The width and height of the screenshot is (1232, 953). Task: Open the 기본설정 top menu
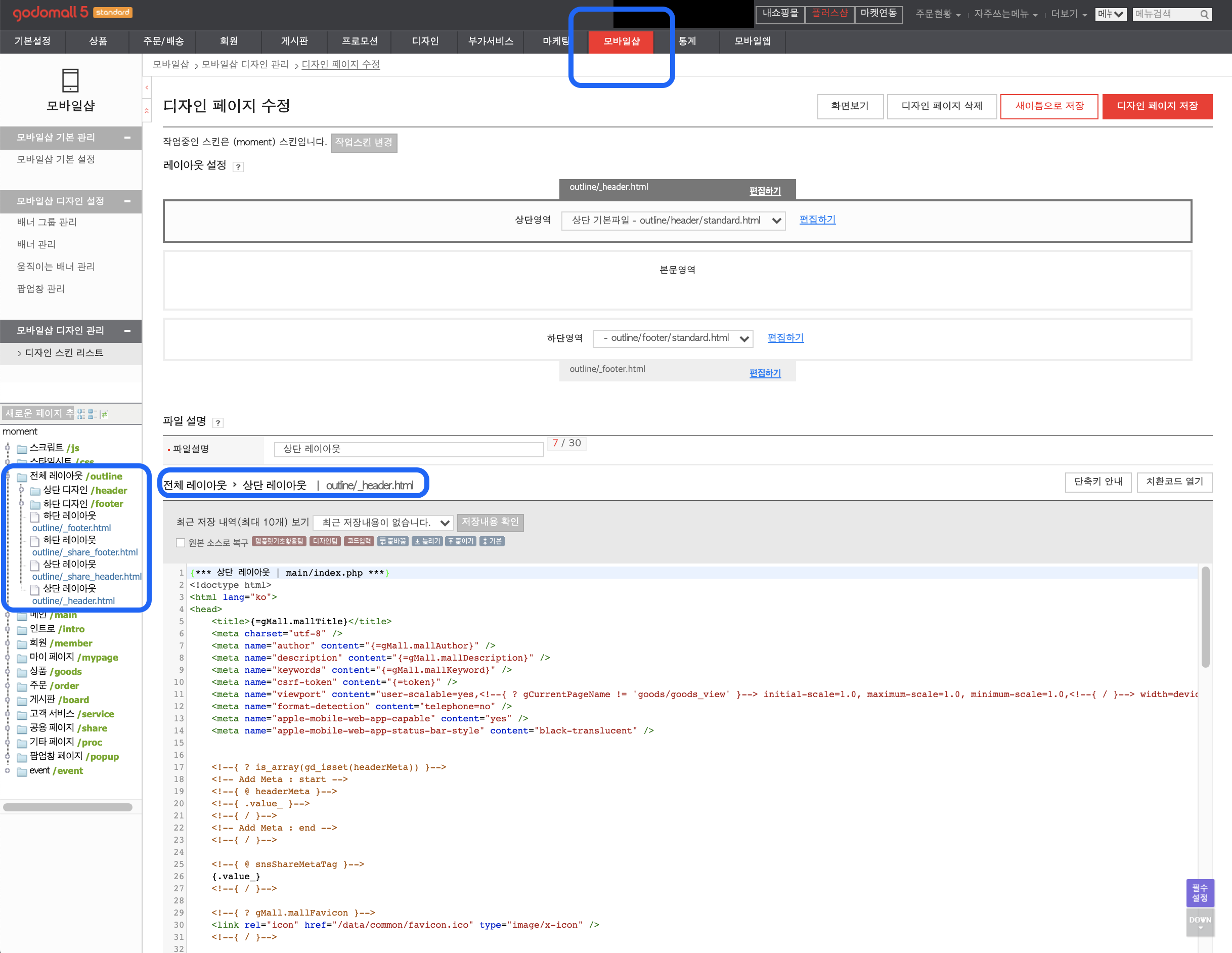pyautogui.click(x=32, y=41)
